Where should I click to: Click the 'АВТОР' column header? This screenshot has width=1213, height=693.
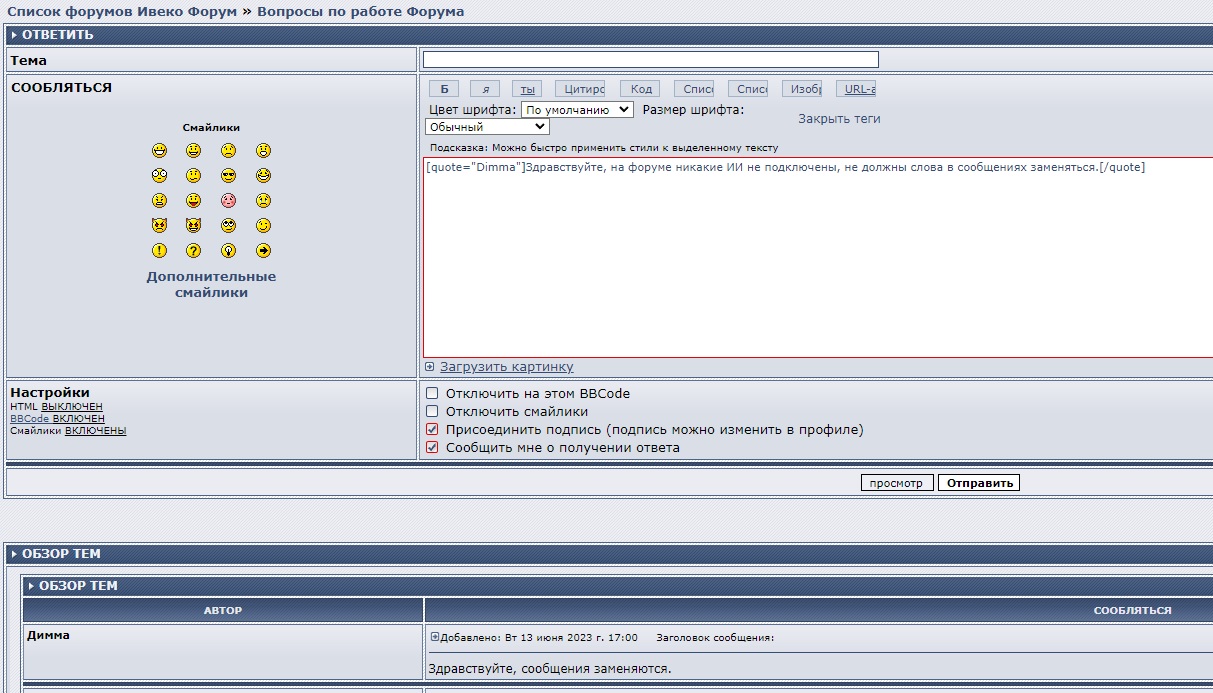223,610
